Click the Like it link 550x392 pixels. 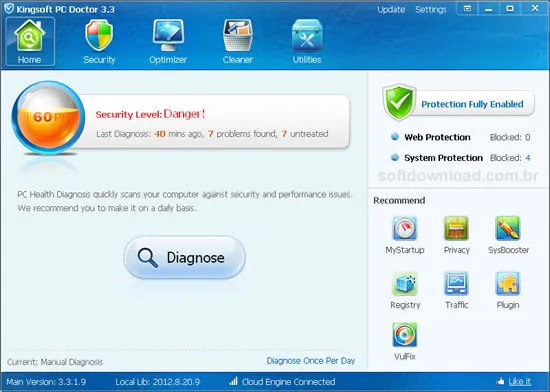click(519, 381)
